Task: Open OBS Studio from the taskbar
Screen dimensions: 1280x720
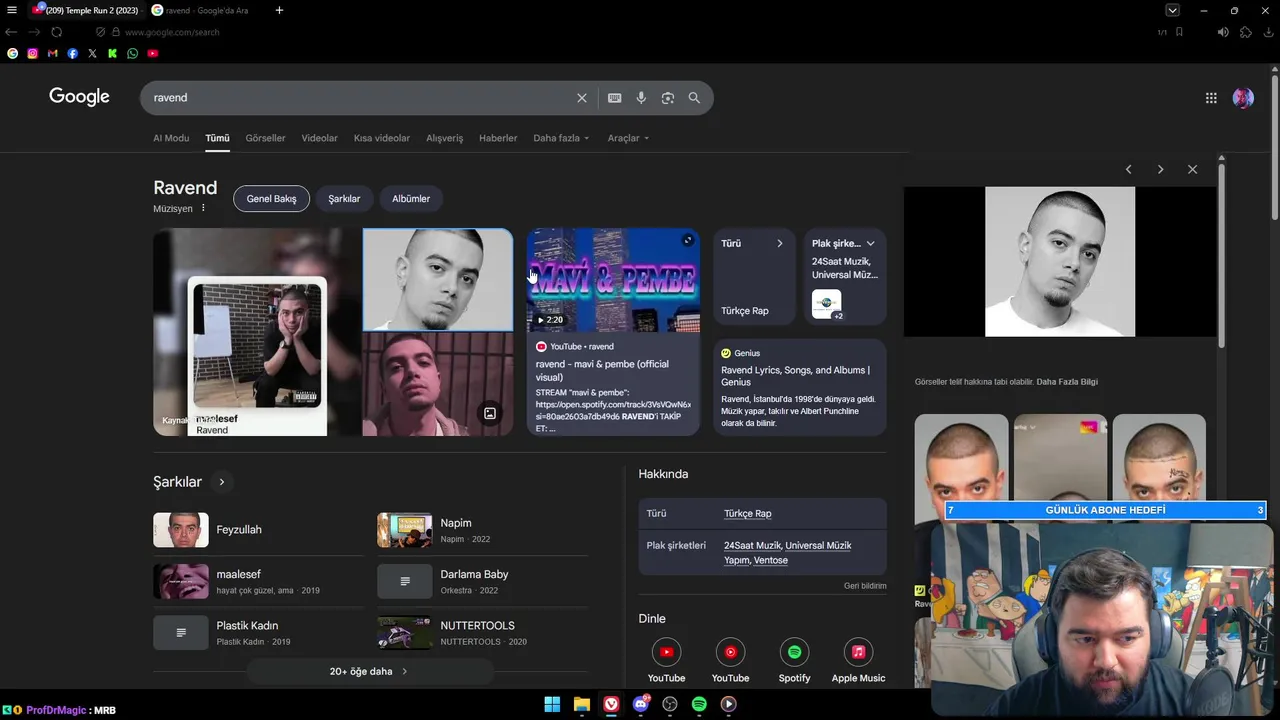Action: tap(670, 704)
